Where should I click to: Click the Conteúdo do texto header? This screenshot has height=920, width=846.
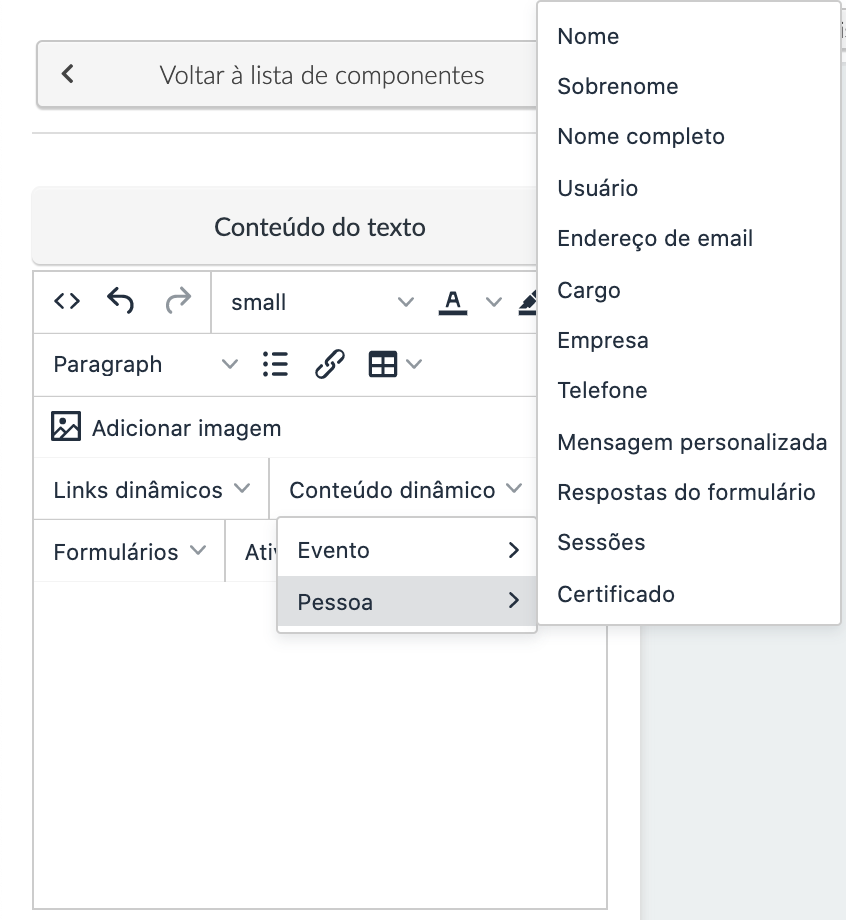(x=285, y=227)
